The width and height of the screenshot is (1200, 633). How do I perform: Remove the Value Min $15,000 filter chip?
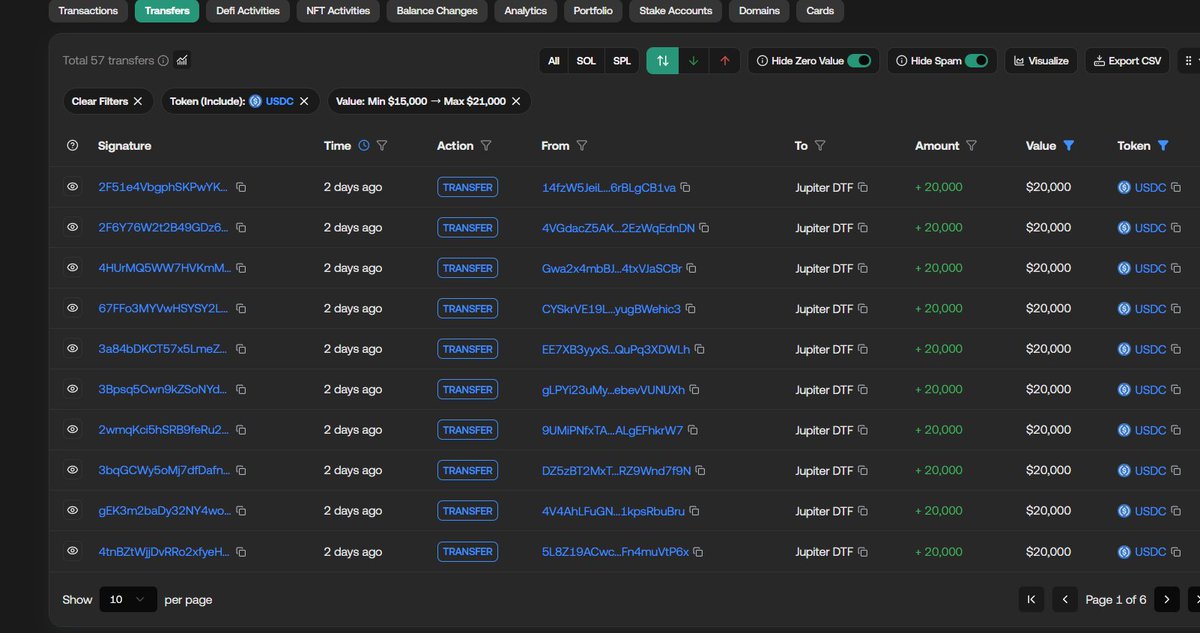[x=516, y=101]
